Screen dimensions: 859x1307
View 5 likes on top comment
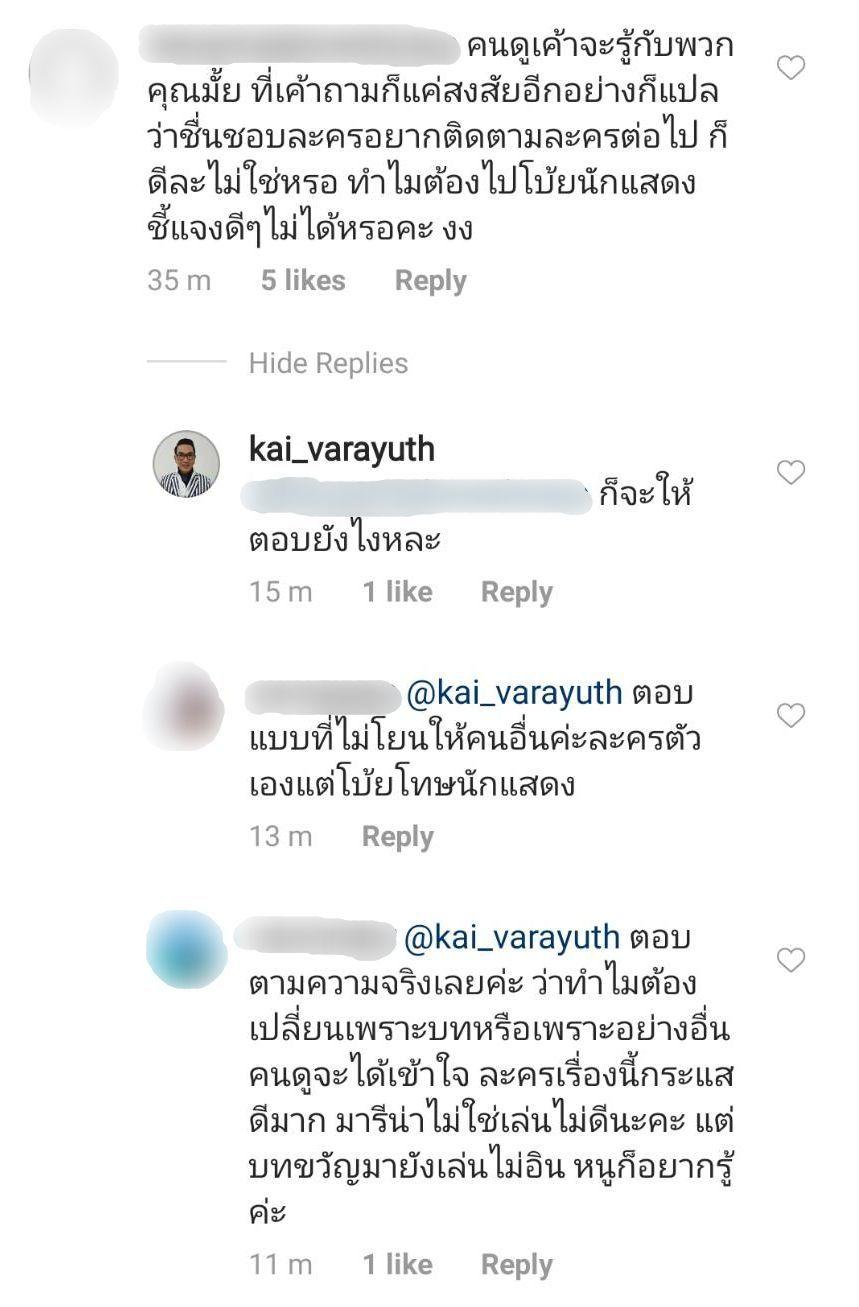(303, 281)
